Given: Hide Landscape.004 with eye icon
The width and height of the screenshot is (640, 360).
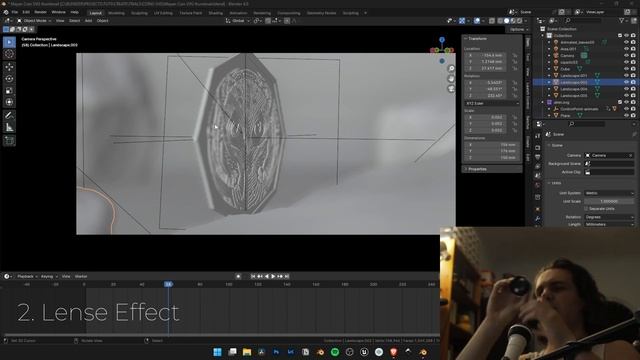Looking at the screenshot, I should (x=626, y=89).
